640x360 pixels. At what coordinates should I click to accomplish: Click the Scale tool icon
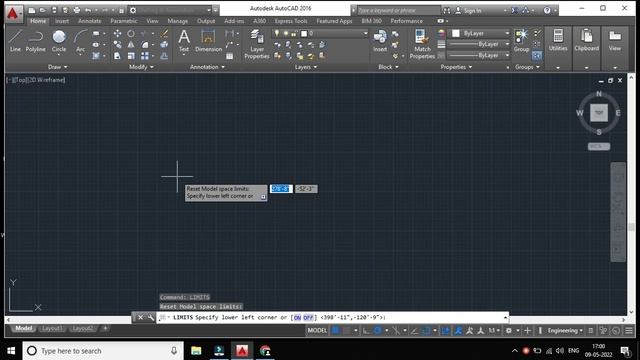[x=131, y=56]
